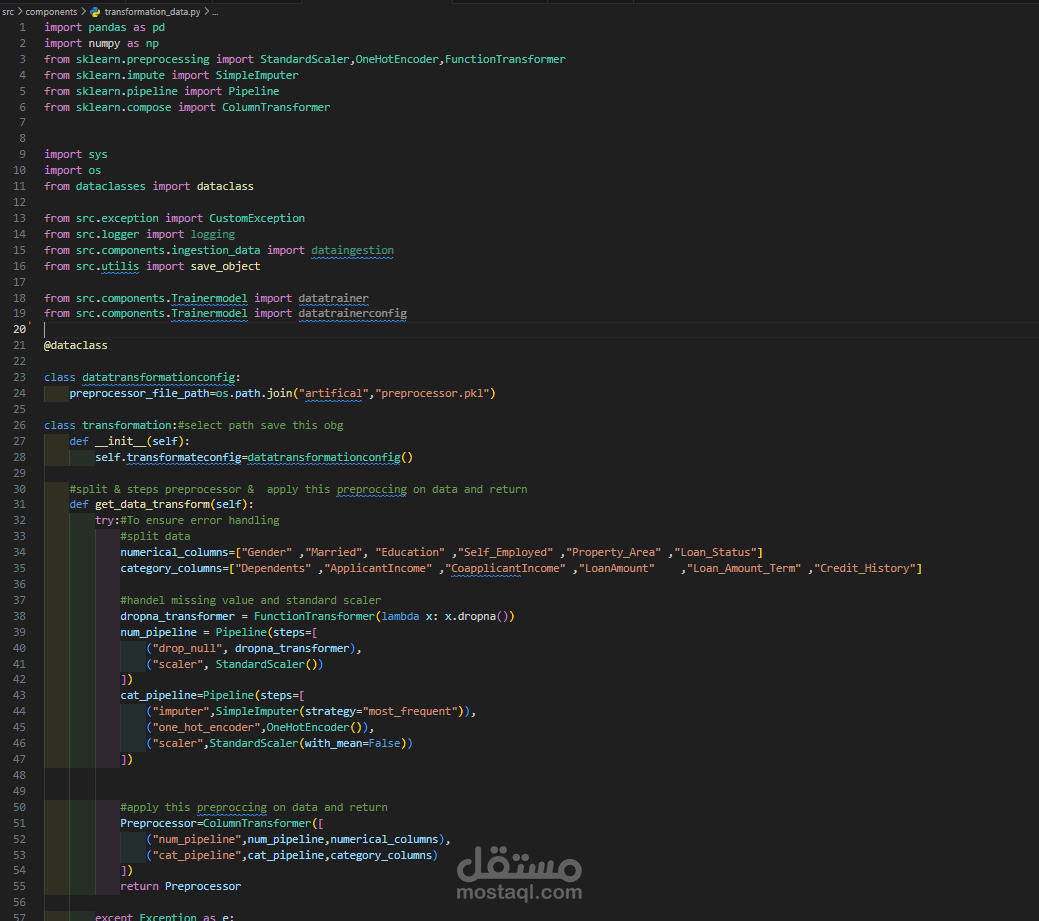Screen dimensions: 1039x921
Task: Click the "one_hot_encoder" string
Action: tap(206, 727)
